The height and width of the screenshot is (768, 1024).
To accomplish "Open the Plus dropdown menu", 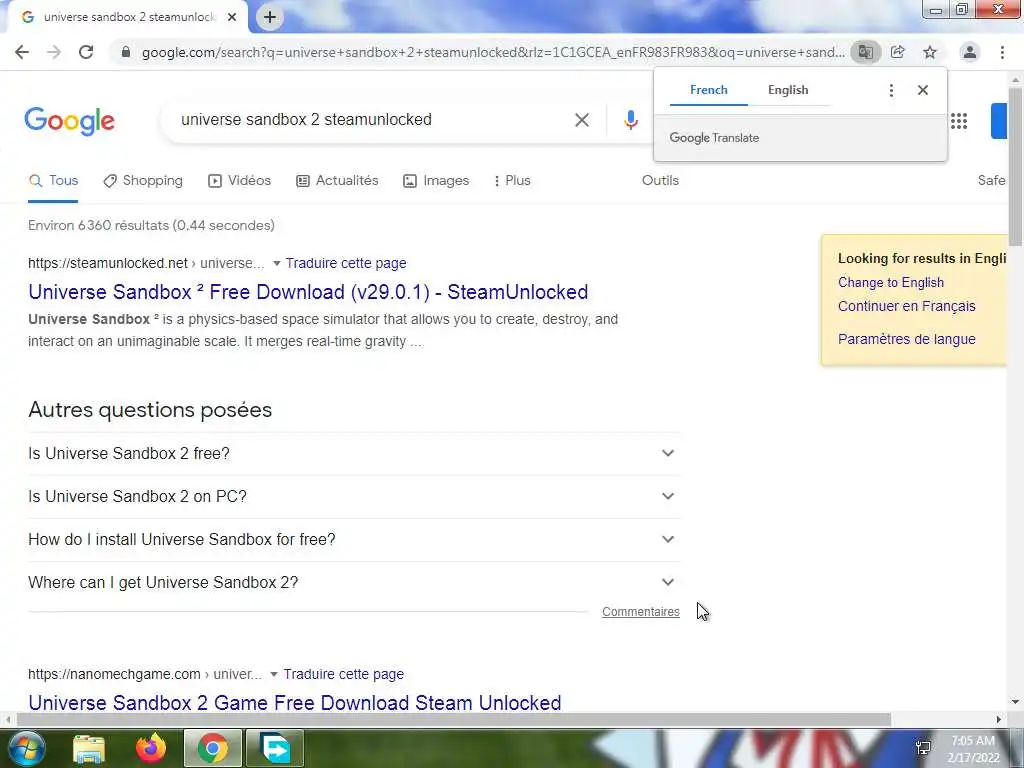I will click(512, 181).
